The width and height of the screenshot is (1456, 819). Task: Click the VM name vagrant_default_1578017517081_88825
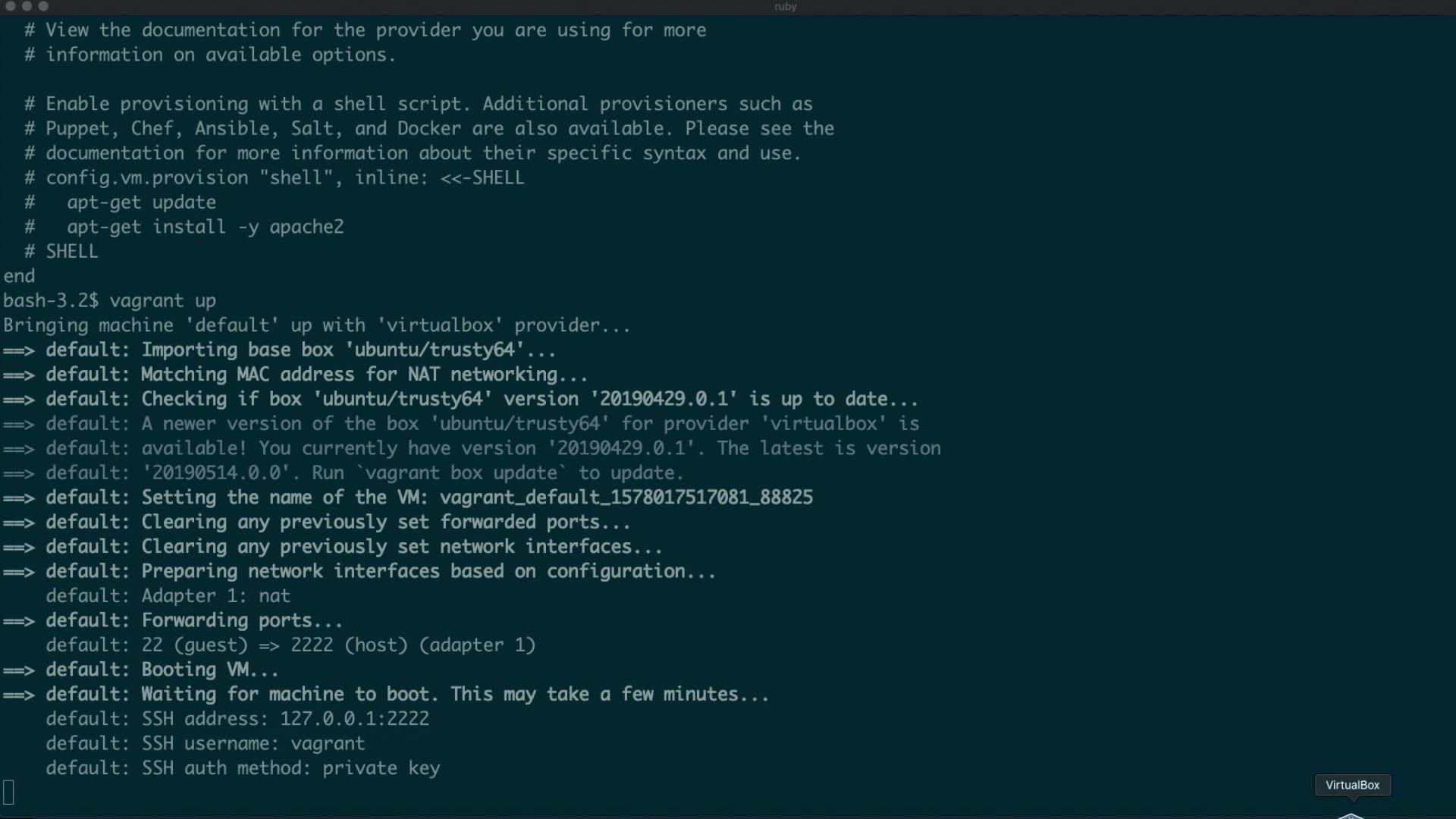(x=626, y=497)
